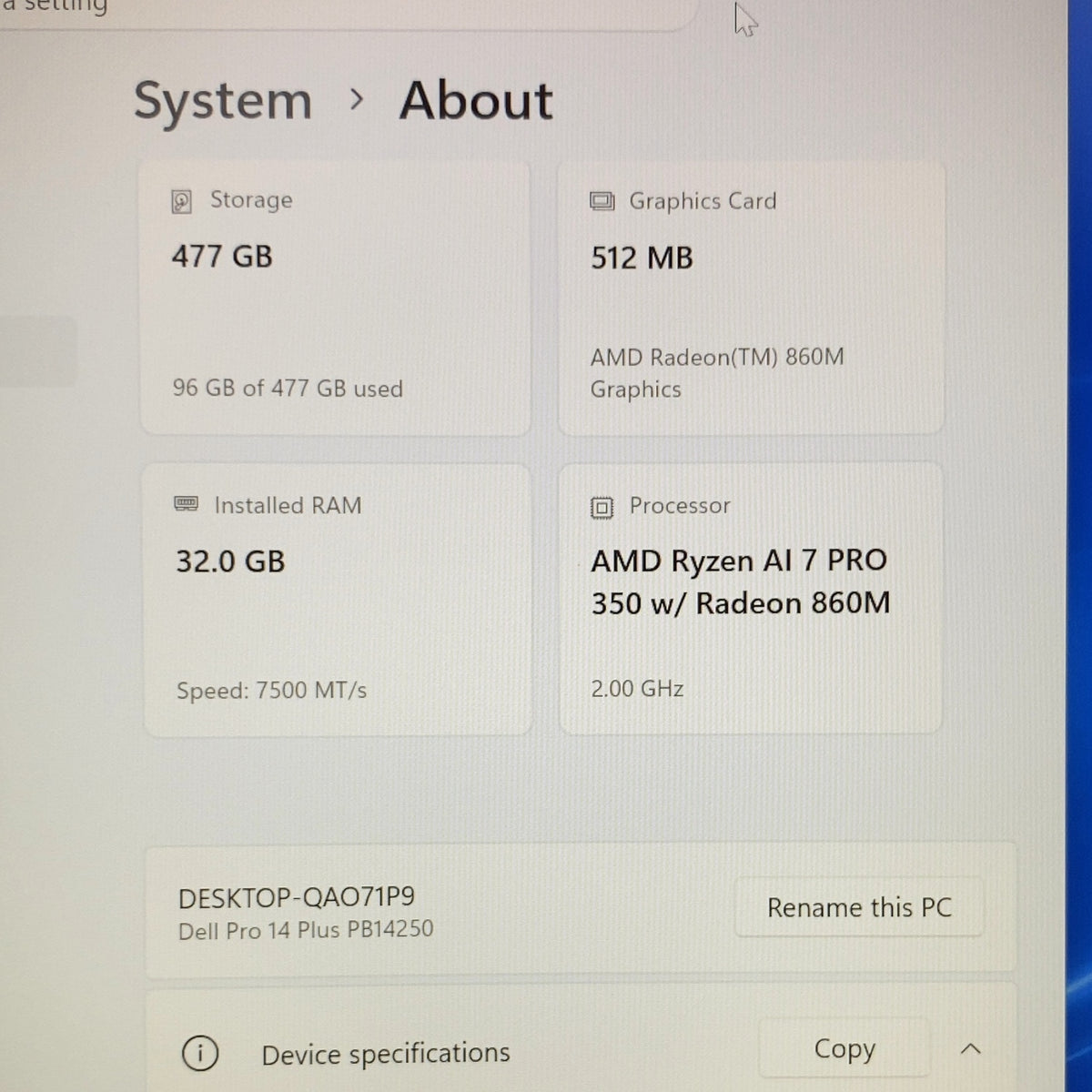The image size is (1092, 1092).
Task: Click Rename this PC button
Action: point(859,907)
